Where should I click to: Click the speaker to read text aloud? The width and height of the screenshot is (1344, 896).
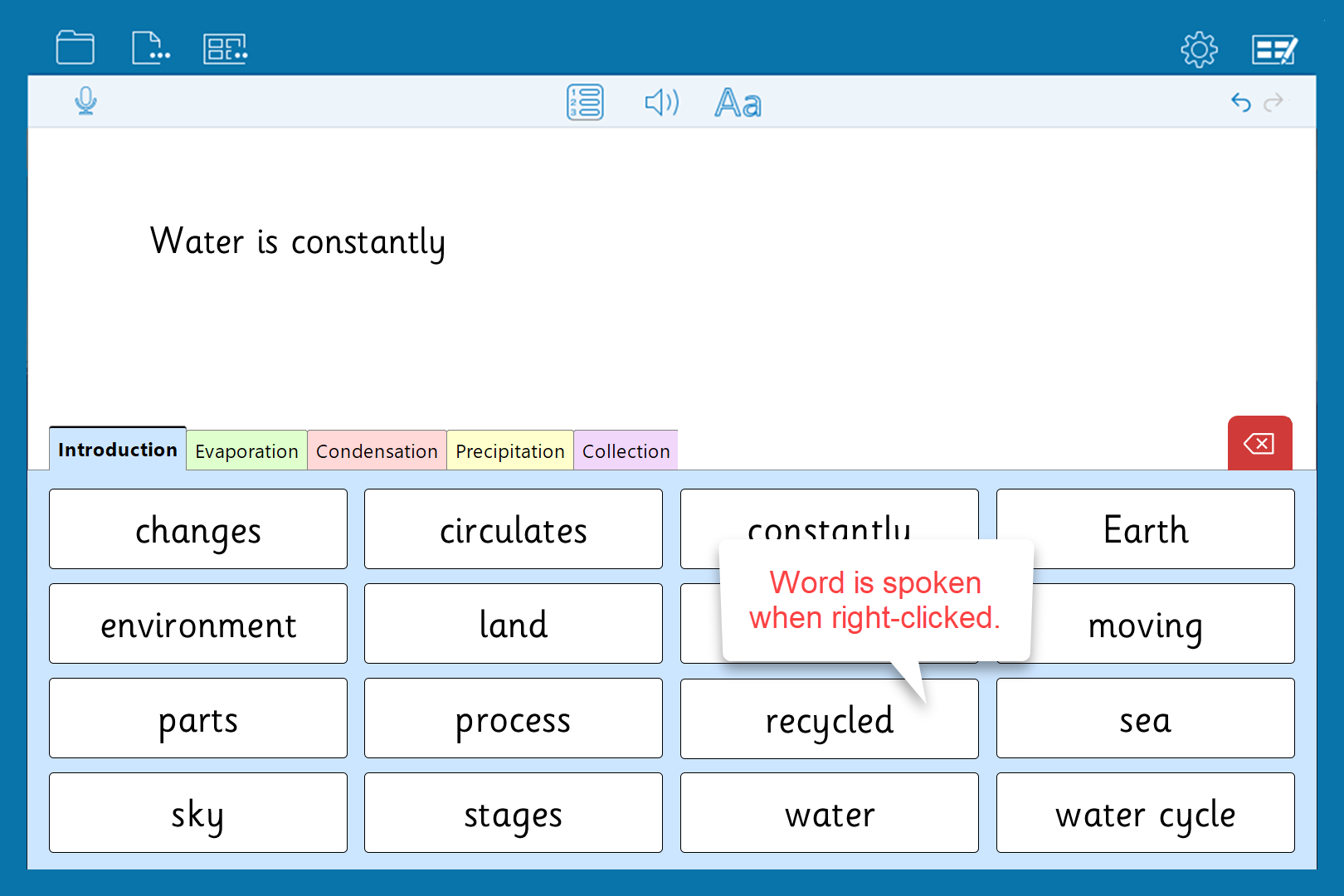tap(661, 103)
